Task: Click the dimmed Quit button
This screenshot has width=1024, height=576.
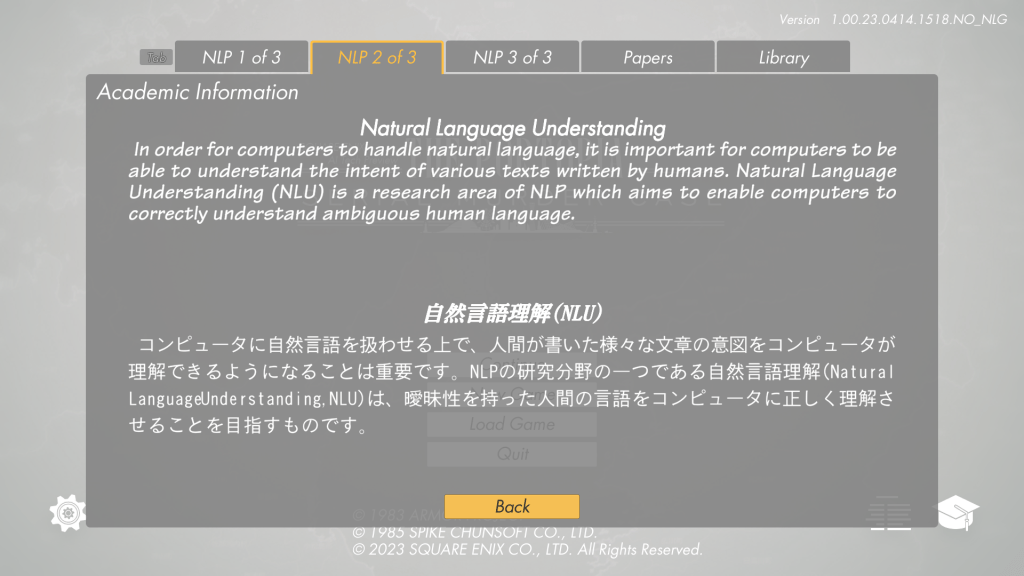Action: pos(512,454)
